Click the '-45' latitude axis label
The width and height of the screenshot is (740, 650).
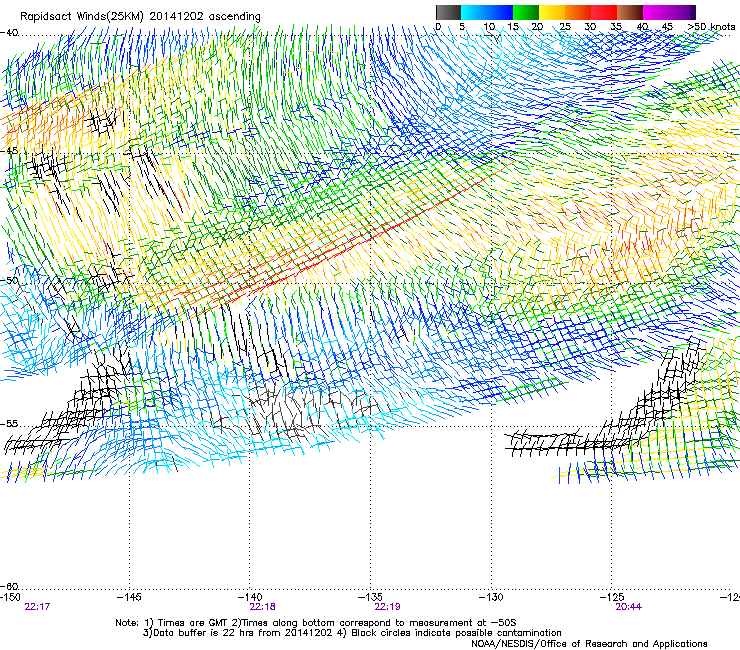(x=9, y=151)
